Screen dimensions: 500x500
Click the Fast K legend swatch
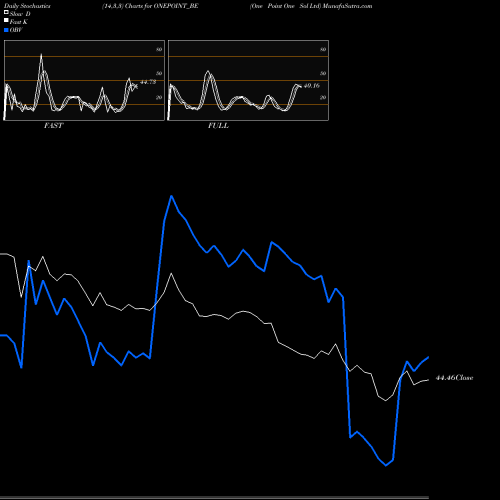click(6, 21)
